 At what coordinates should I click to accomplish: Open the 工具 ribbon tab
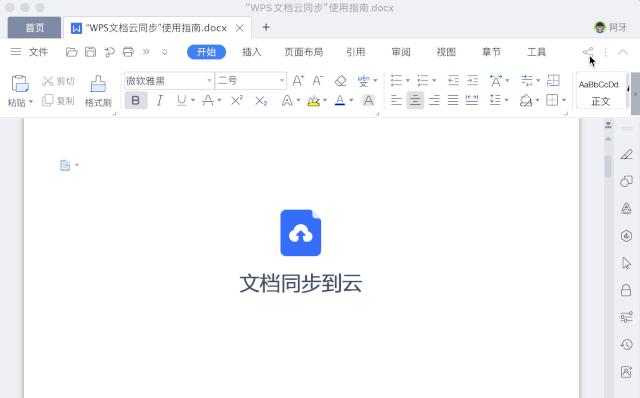[536, 52]
